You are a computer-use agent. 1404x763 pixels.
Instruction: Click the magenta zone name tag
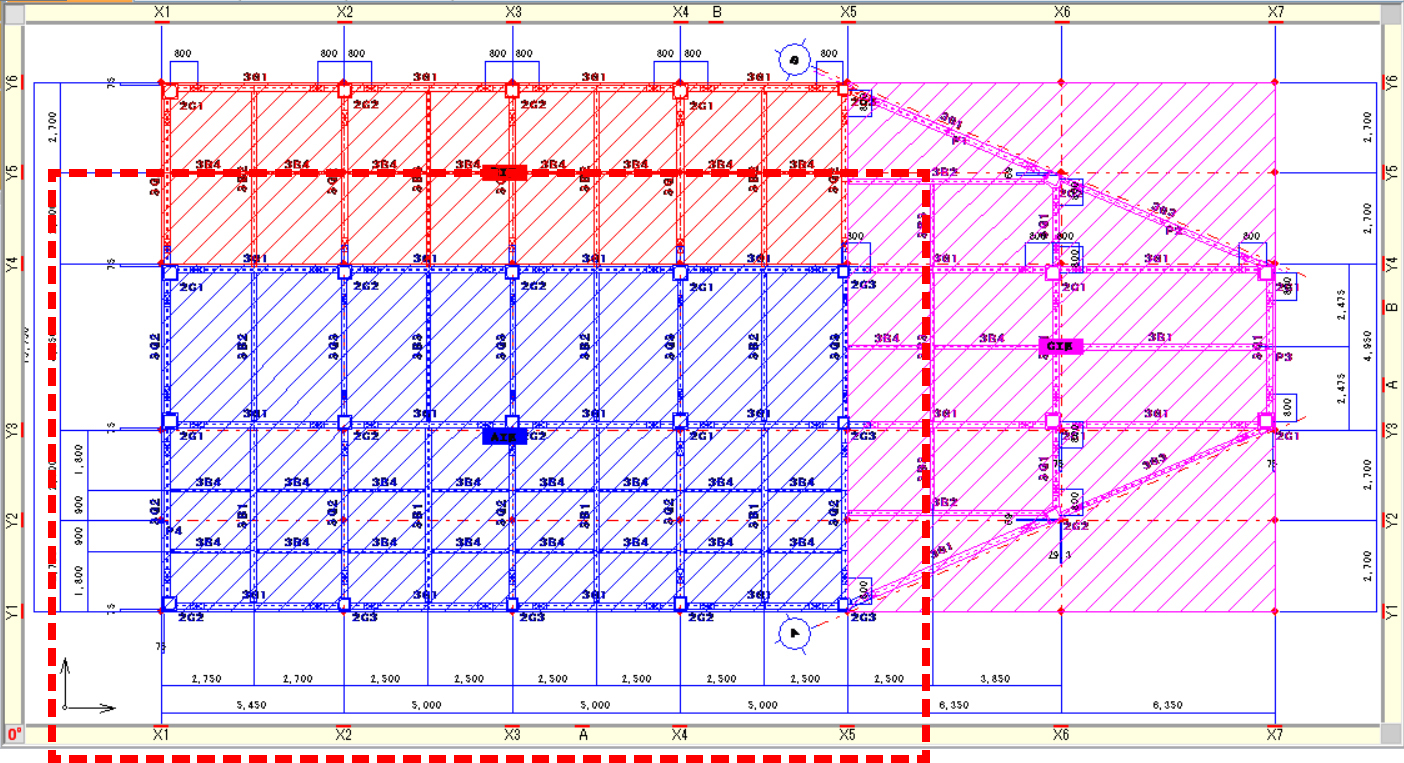click(1061, 346)
